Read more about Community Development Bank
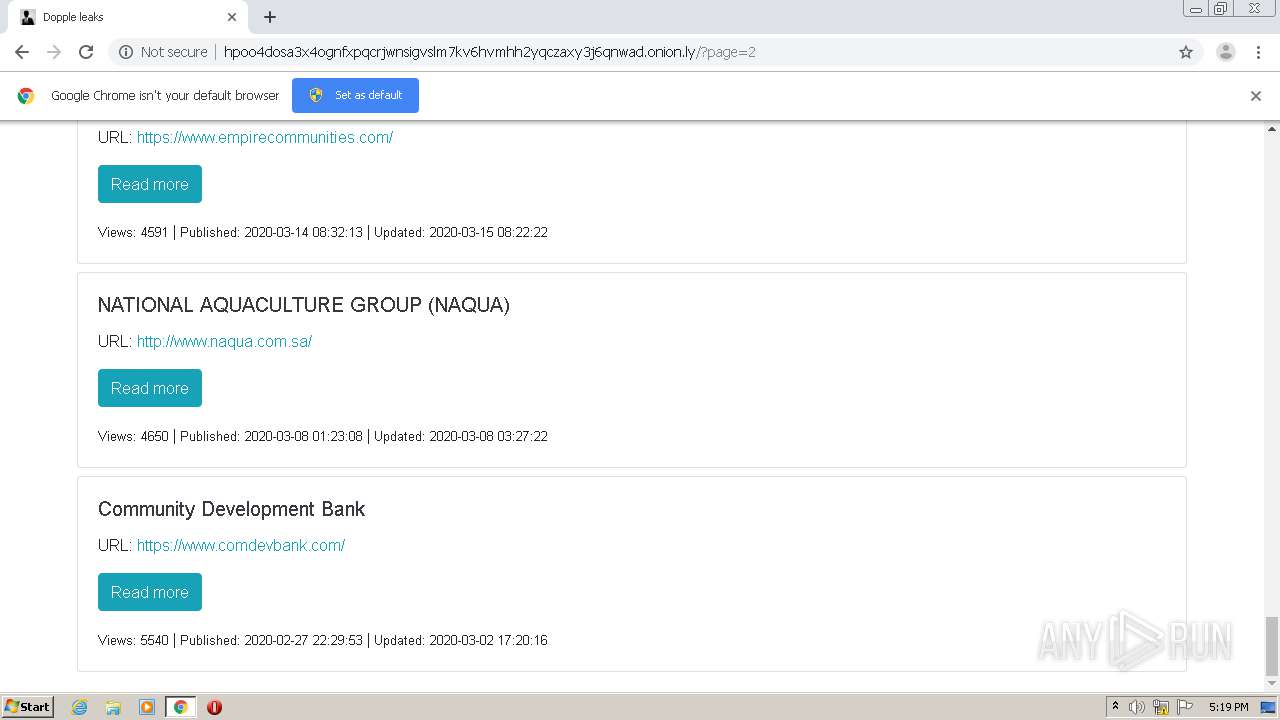This screenshot has width=1280, height=720. coord(150,592)
